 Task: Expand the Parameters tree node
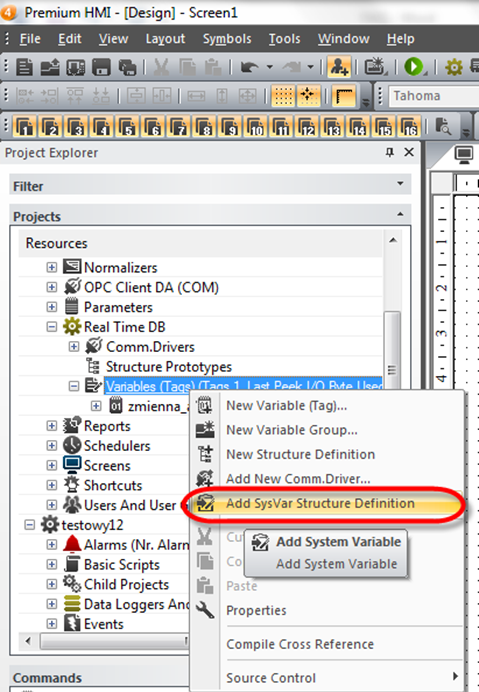(52, 307)
